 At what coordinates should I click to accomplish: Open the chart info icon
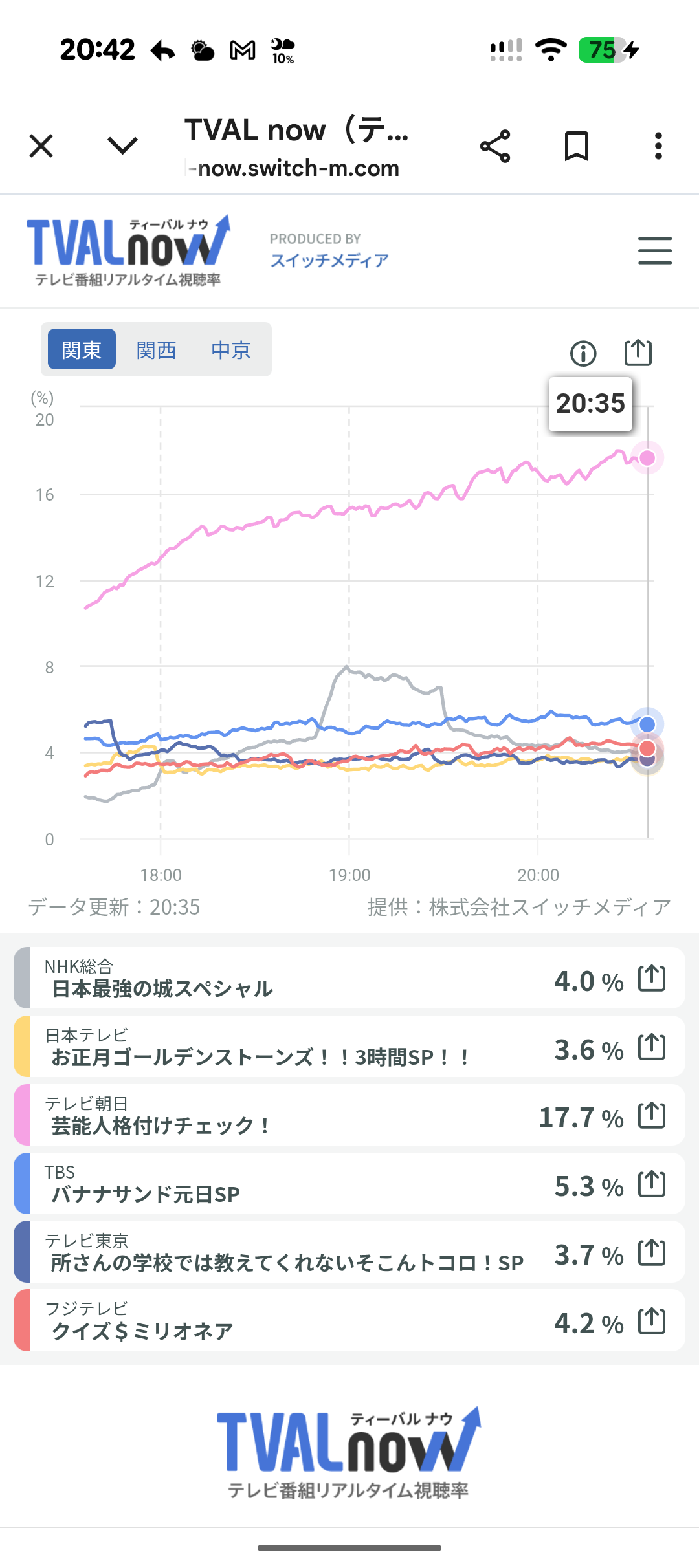583,353
